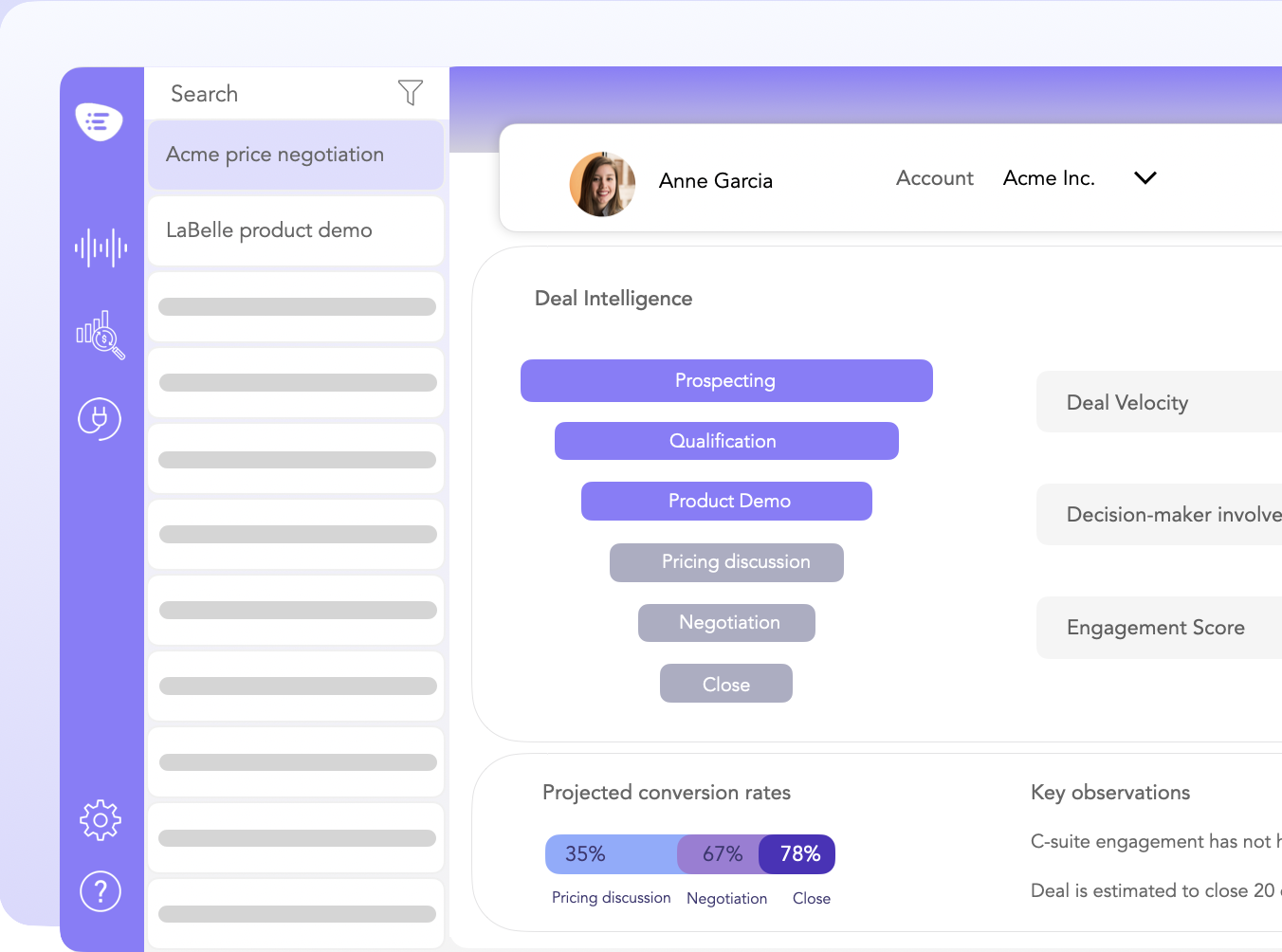Click the Projected conversion rates heading
Screen dimensions: 1282x952
tap(667, 793)
